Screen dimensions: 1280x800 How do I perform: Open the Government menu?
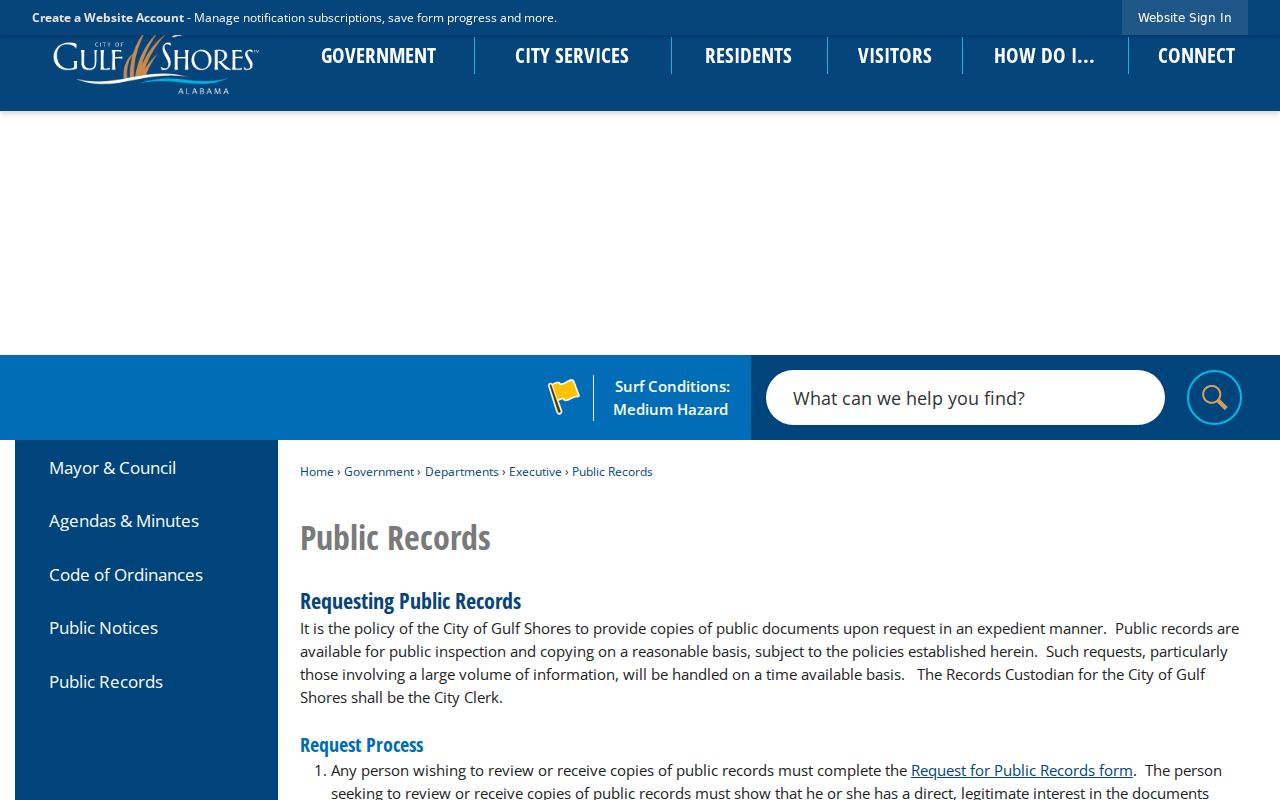[378, 55]
